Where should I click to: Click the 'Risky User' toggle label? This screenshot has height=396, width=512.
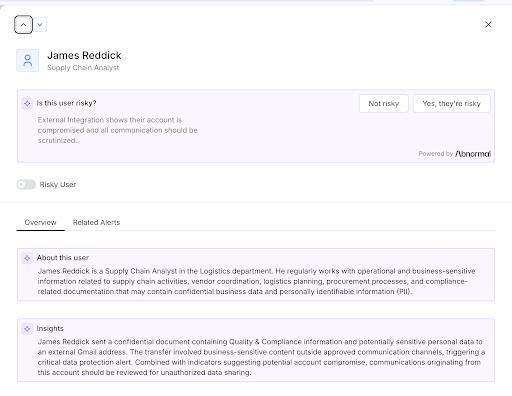click(58, 184)
